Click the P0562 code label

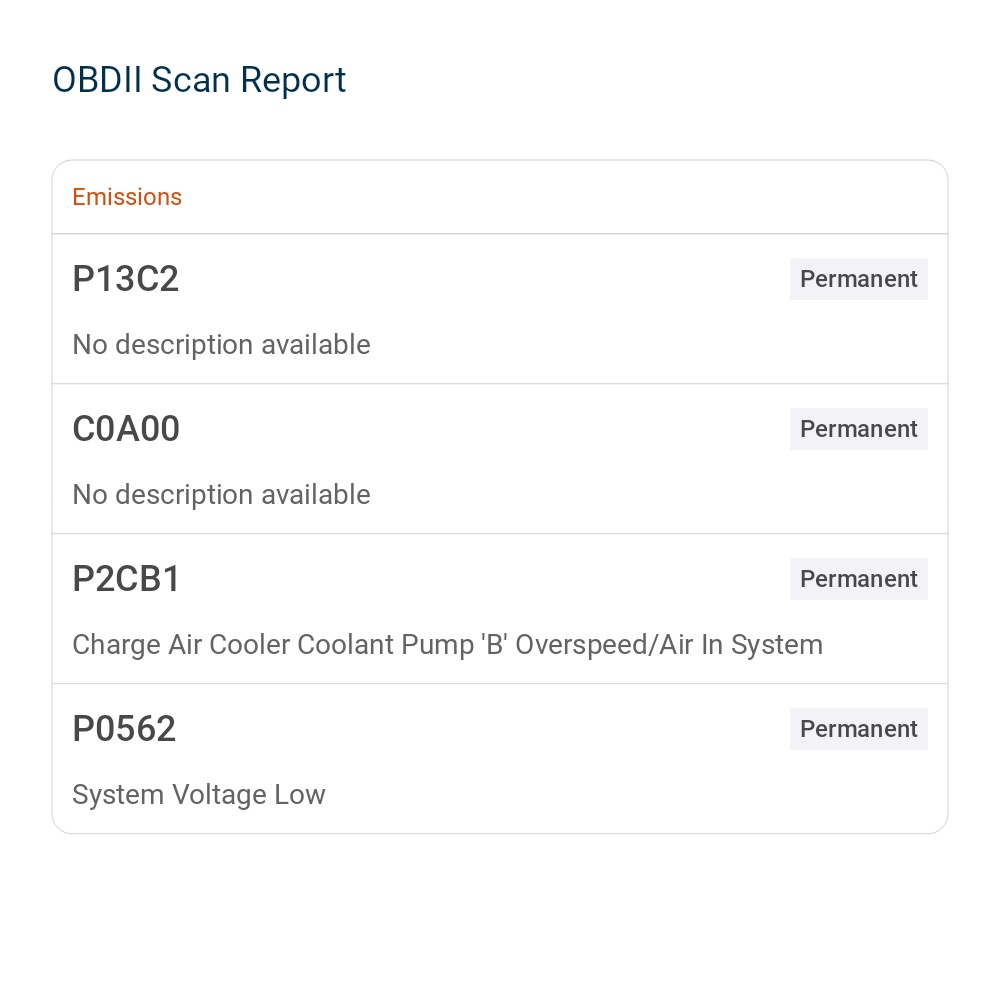124,729
